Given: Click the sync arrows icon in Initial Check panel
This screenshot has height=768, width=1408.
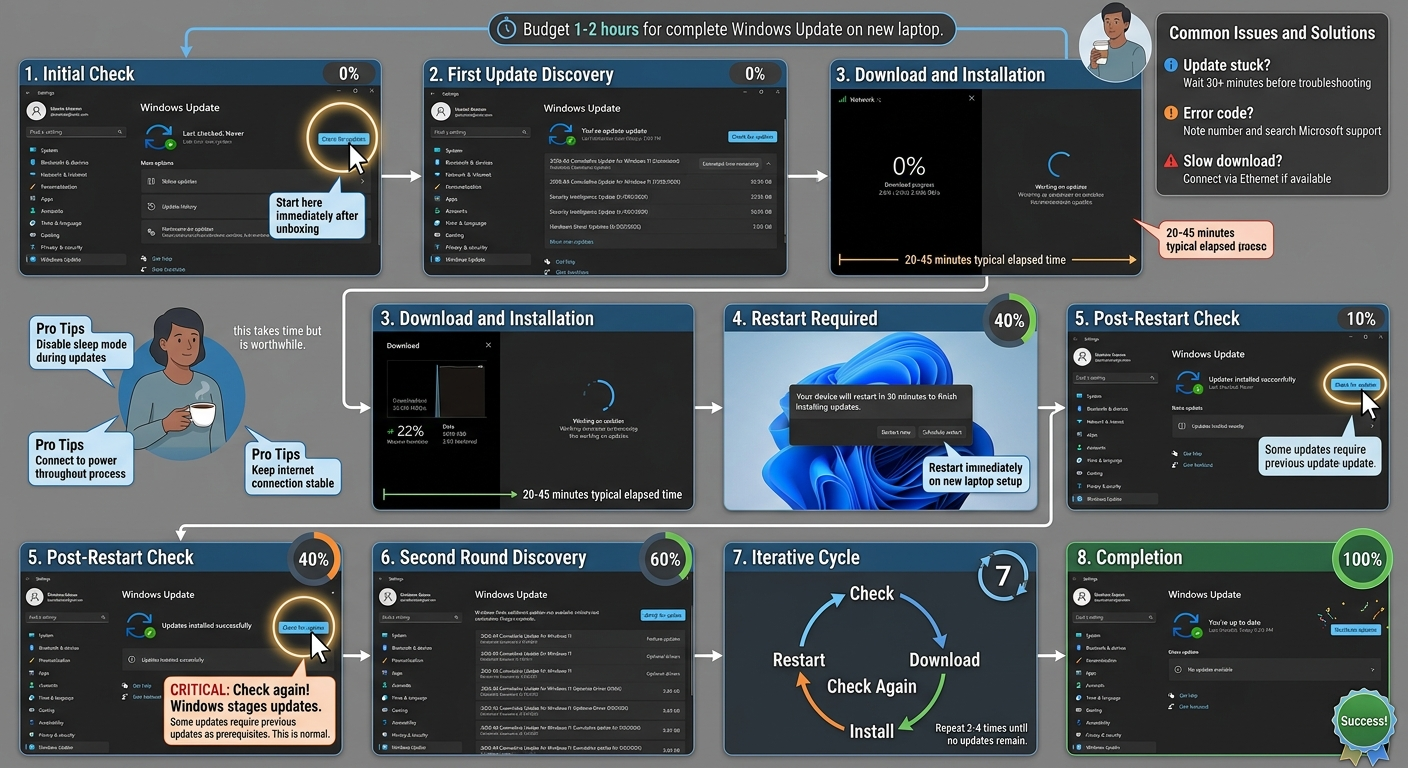Looking at the screenshot, I should 159,137.
